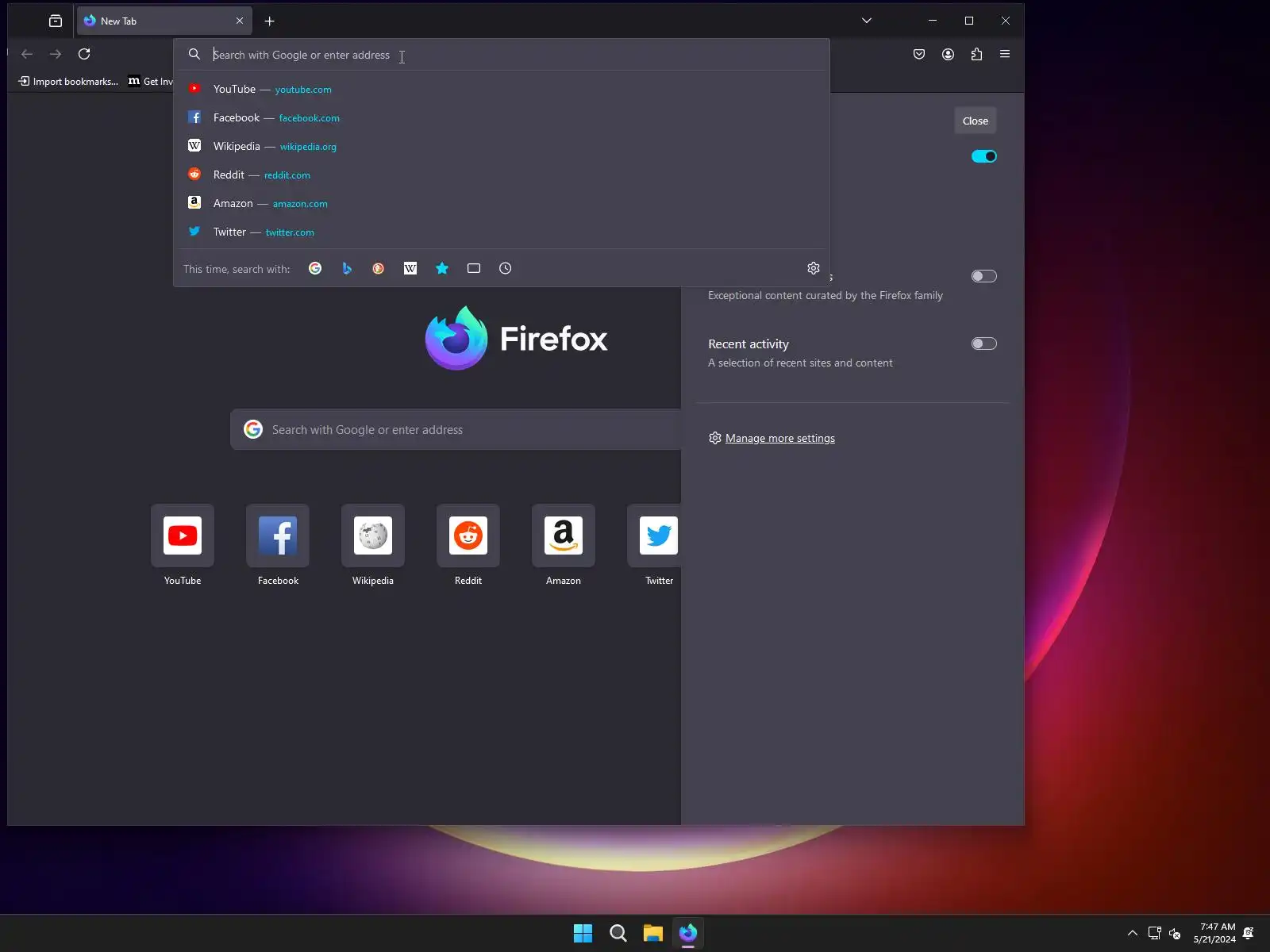Open the Save to Pocket button
This screenshot has height=952, width=1270.
tap(919, 54)
